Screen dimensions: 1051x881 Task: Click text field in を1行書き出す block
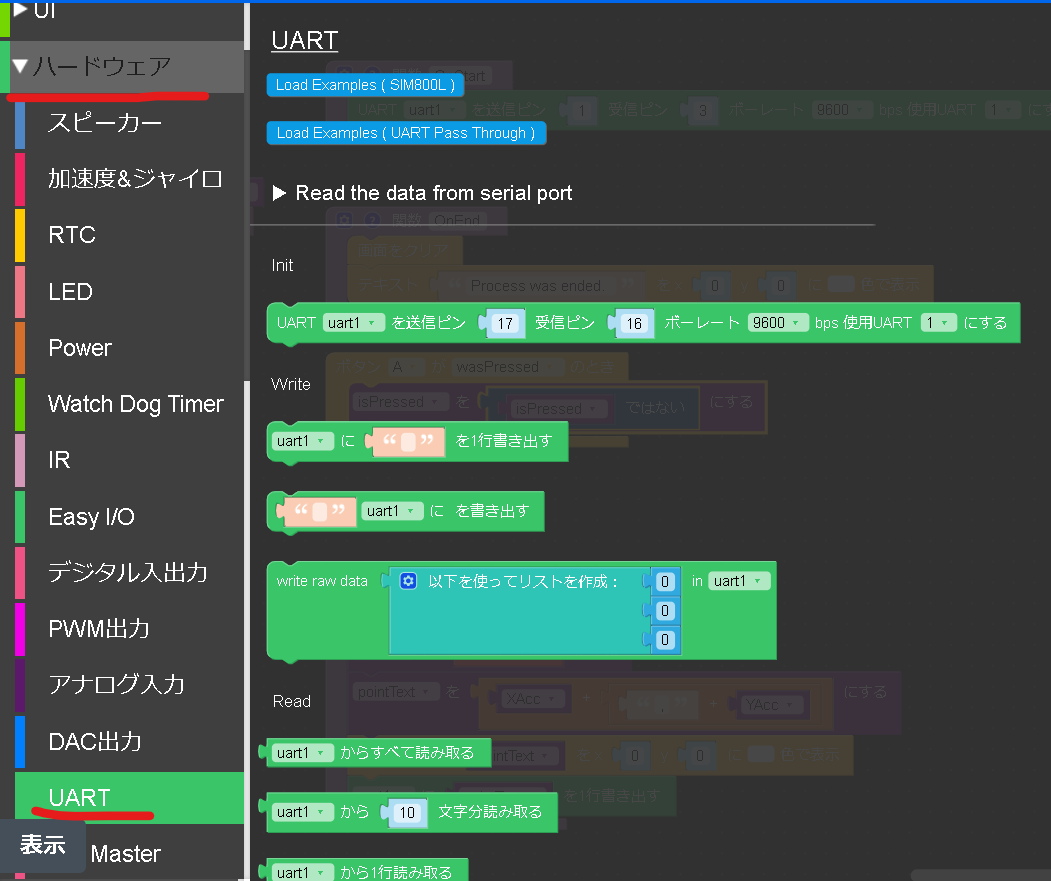pos(408,442)
